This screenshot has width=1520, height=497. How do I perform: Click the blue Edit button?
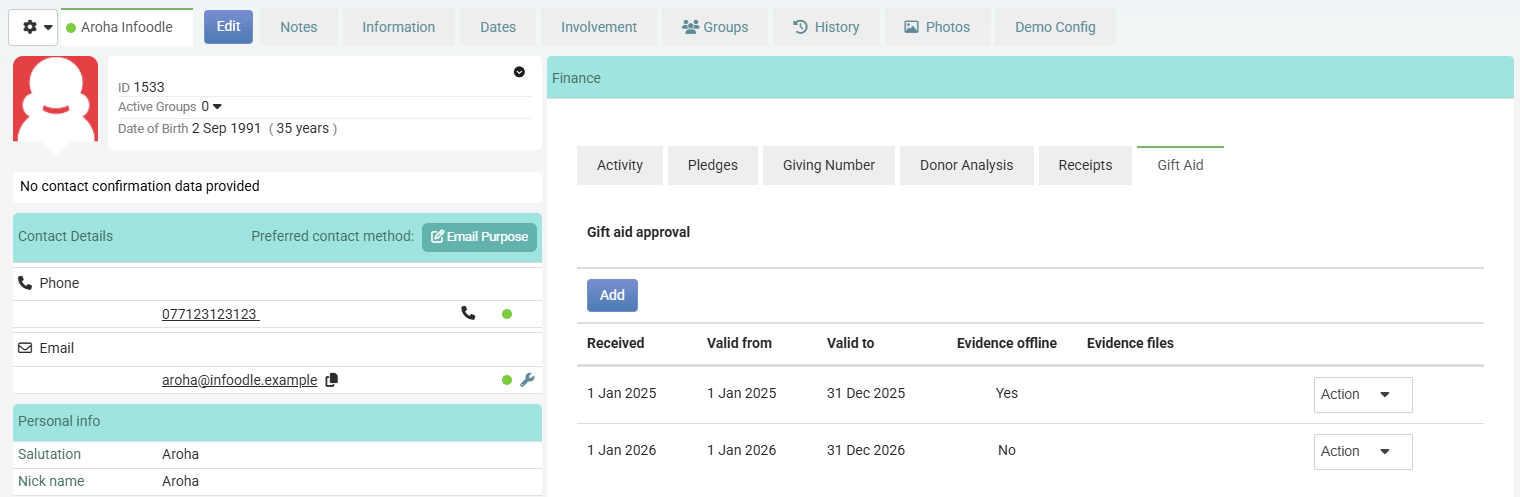(228, 27)
